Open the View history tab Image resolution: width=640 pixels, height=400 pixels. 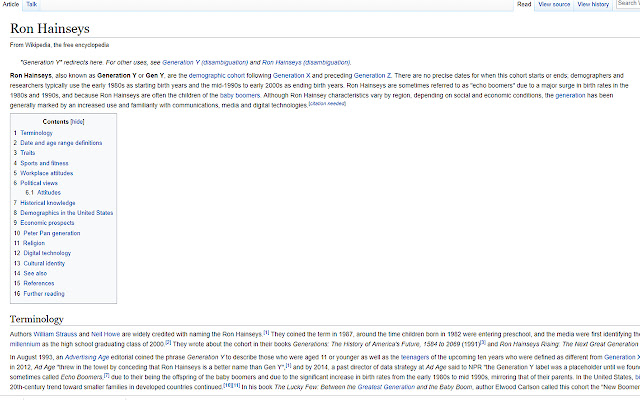[593, 4]
